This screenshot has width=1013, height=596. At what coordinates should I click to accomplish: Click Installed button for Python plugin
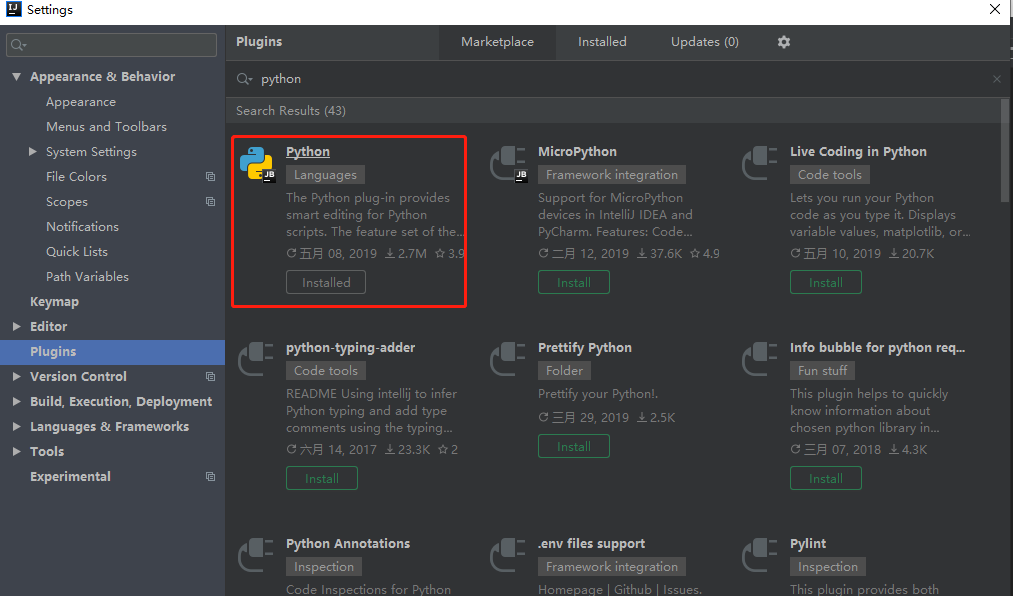(x=326, y=283)
